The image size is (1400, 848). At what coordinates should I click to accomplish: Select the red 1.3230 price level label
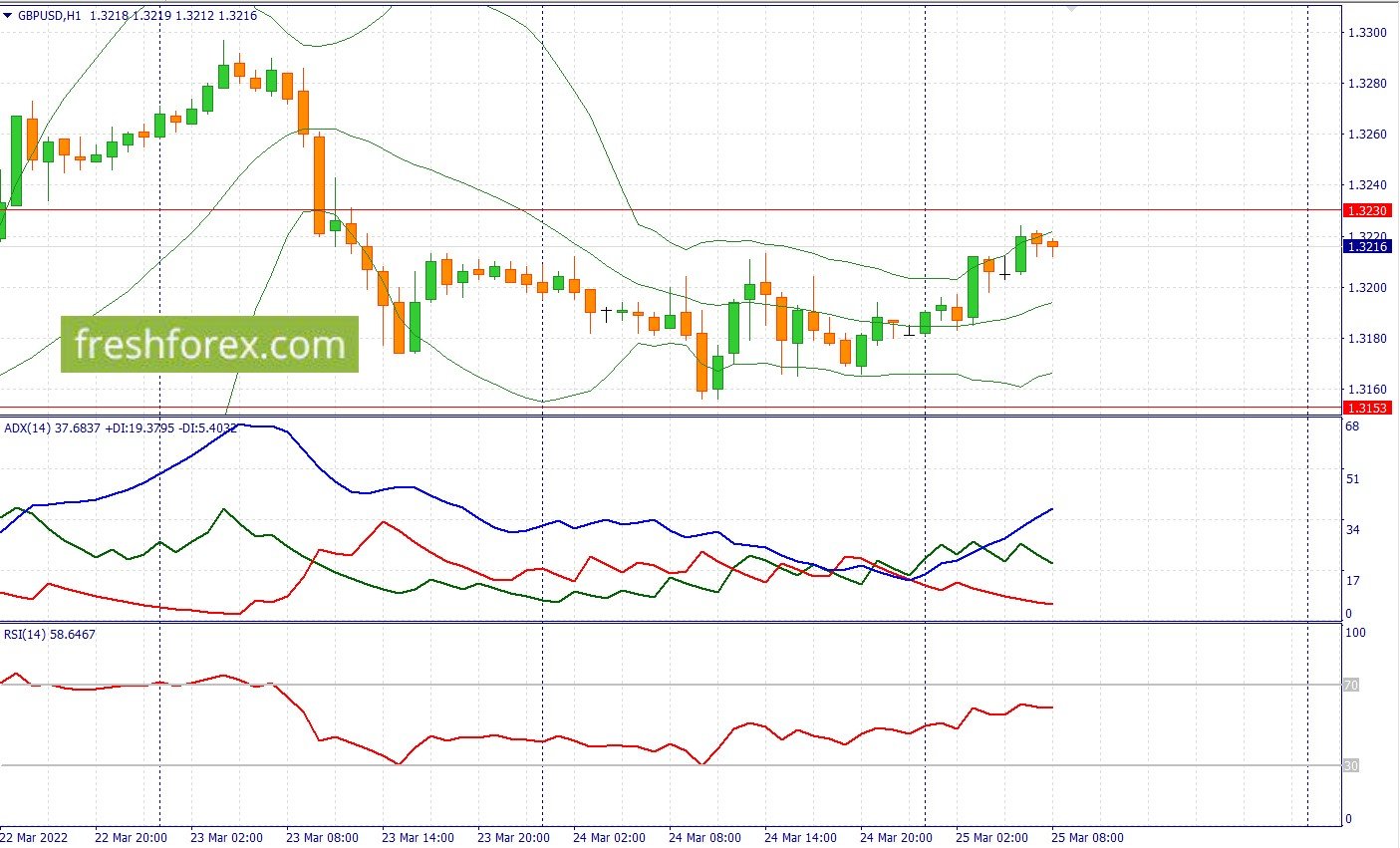1366,211
